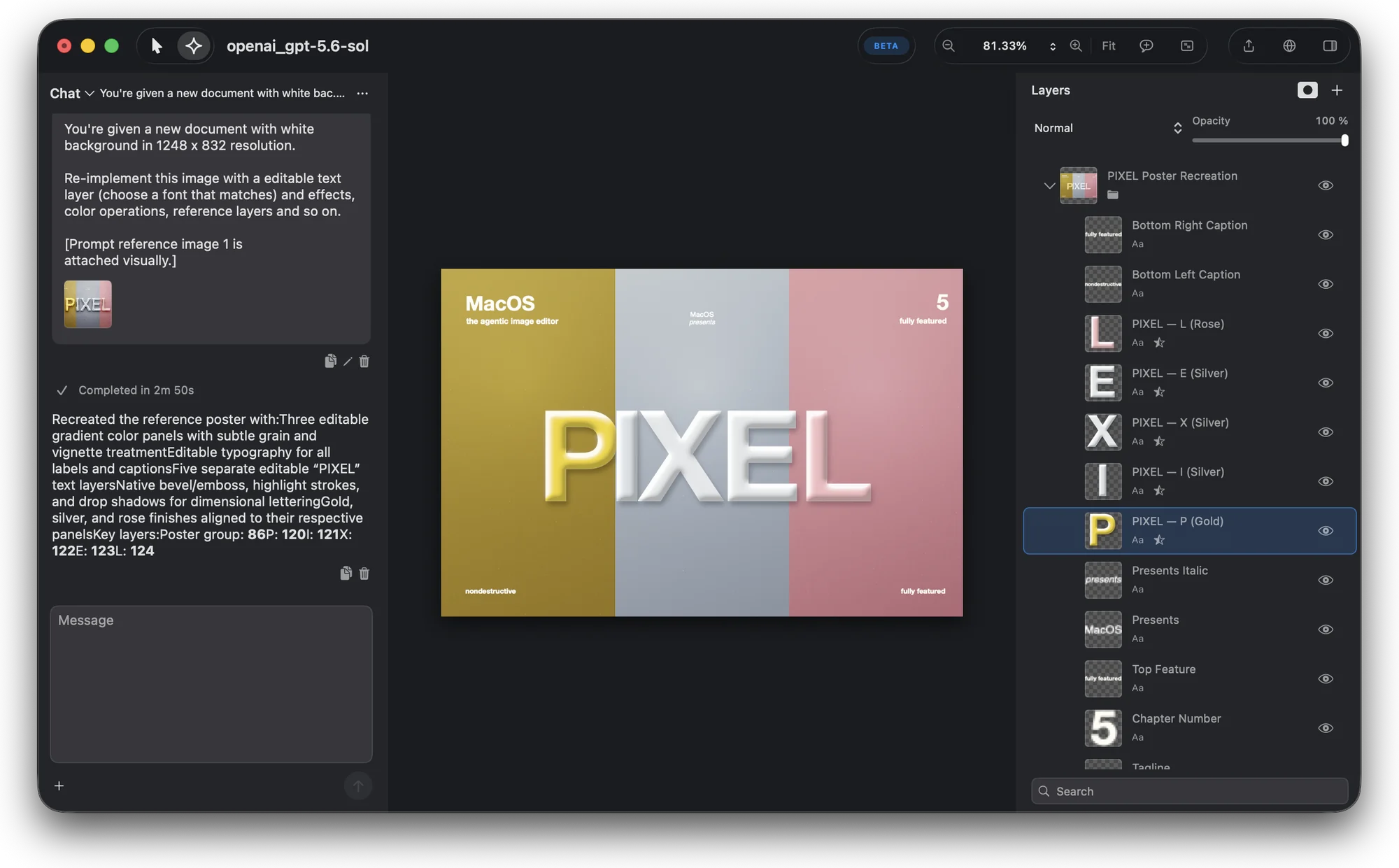Image resolution: width=1399 pixels, height=868 pixels.
Task: Click effects star on PIXEL — P (Gold)
Action: pyautogui.click(x=1159, y=540)
